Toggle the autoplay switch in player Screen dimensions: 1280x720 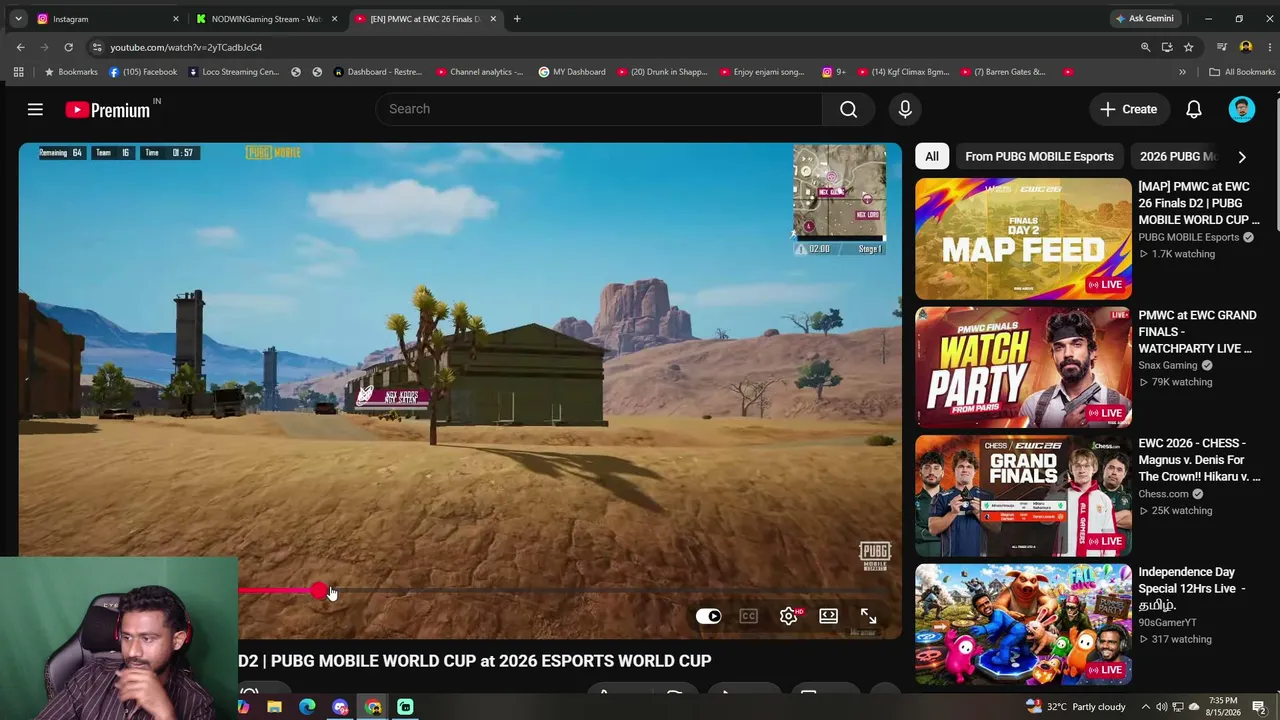708,616
